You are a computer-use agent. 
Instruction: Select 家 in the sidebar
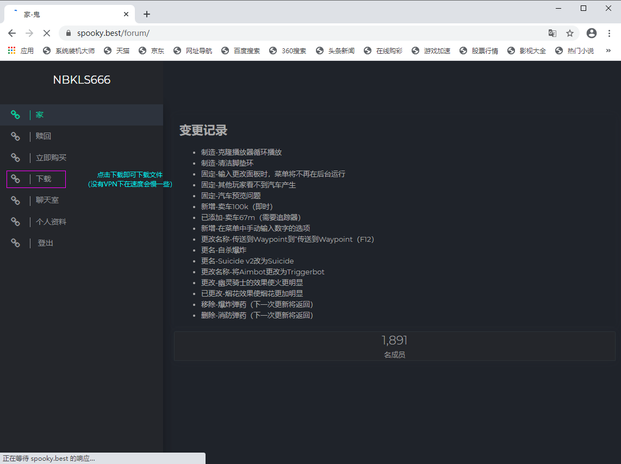(x=82, y=115)
